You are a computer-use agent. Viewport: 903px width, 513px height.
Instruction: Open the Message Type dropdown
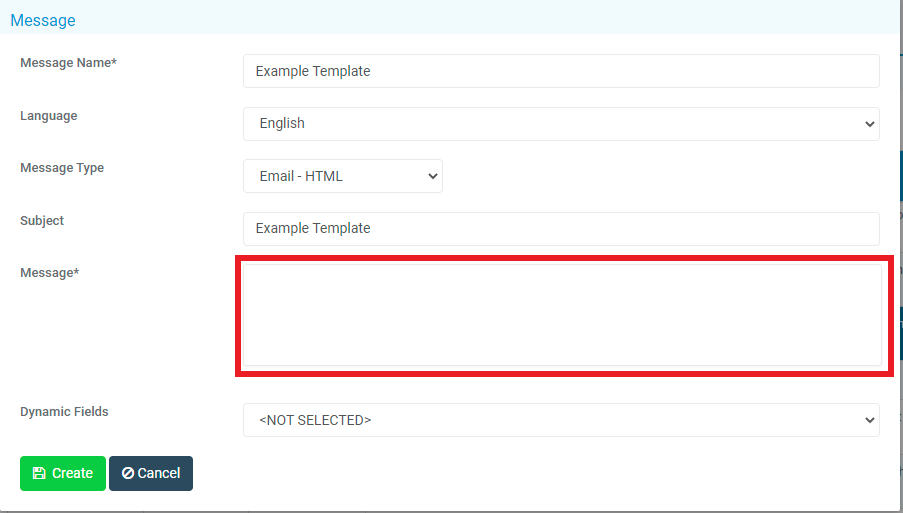pos(343,176)
